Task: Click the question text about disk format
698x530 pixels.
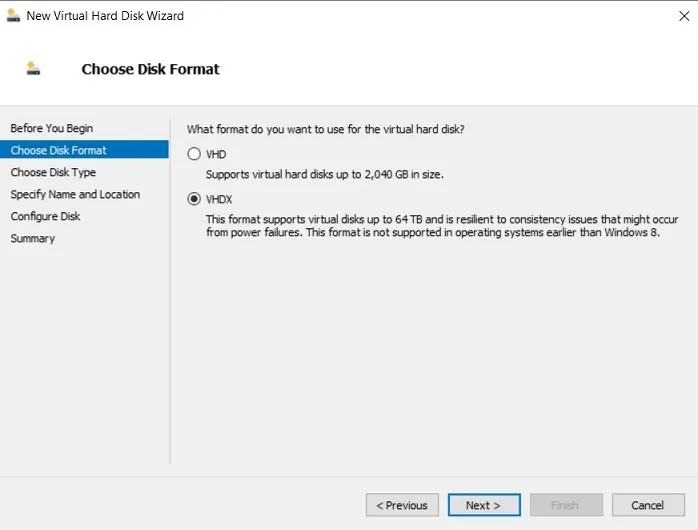Action: [326, 129]
